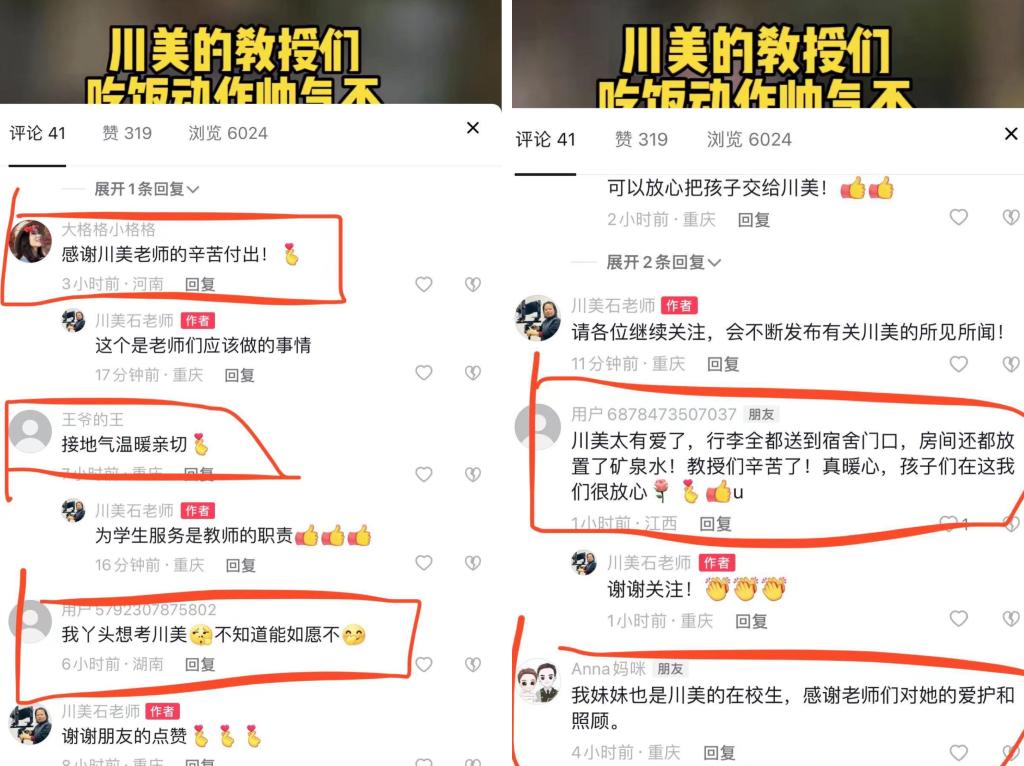
Task: Like the 这个是老师们应该做的事情 reply
Action: 424,373
